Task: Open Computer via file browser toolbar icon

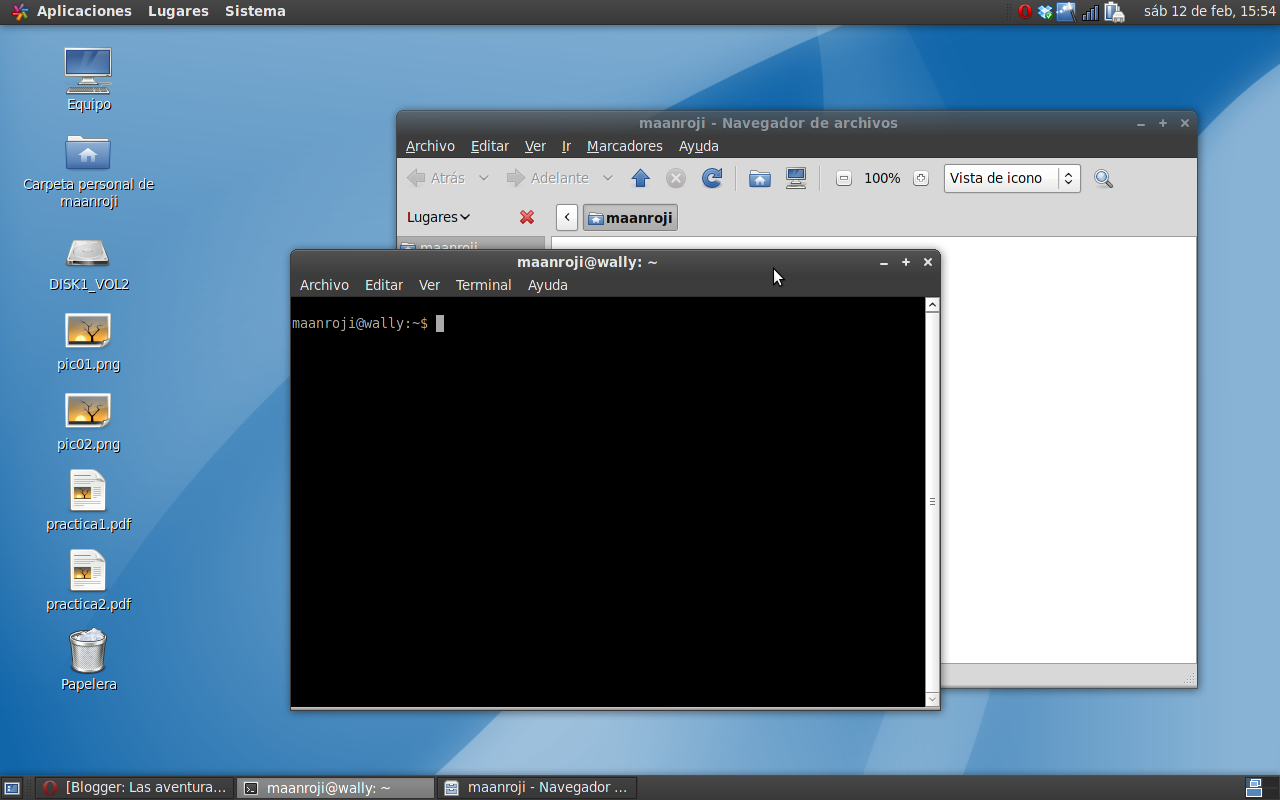Action: pos(796,178)
